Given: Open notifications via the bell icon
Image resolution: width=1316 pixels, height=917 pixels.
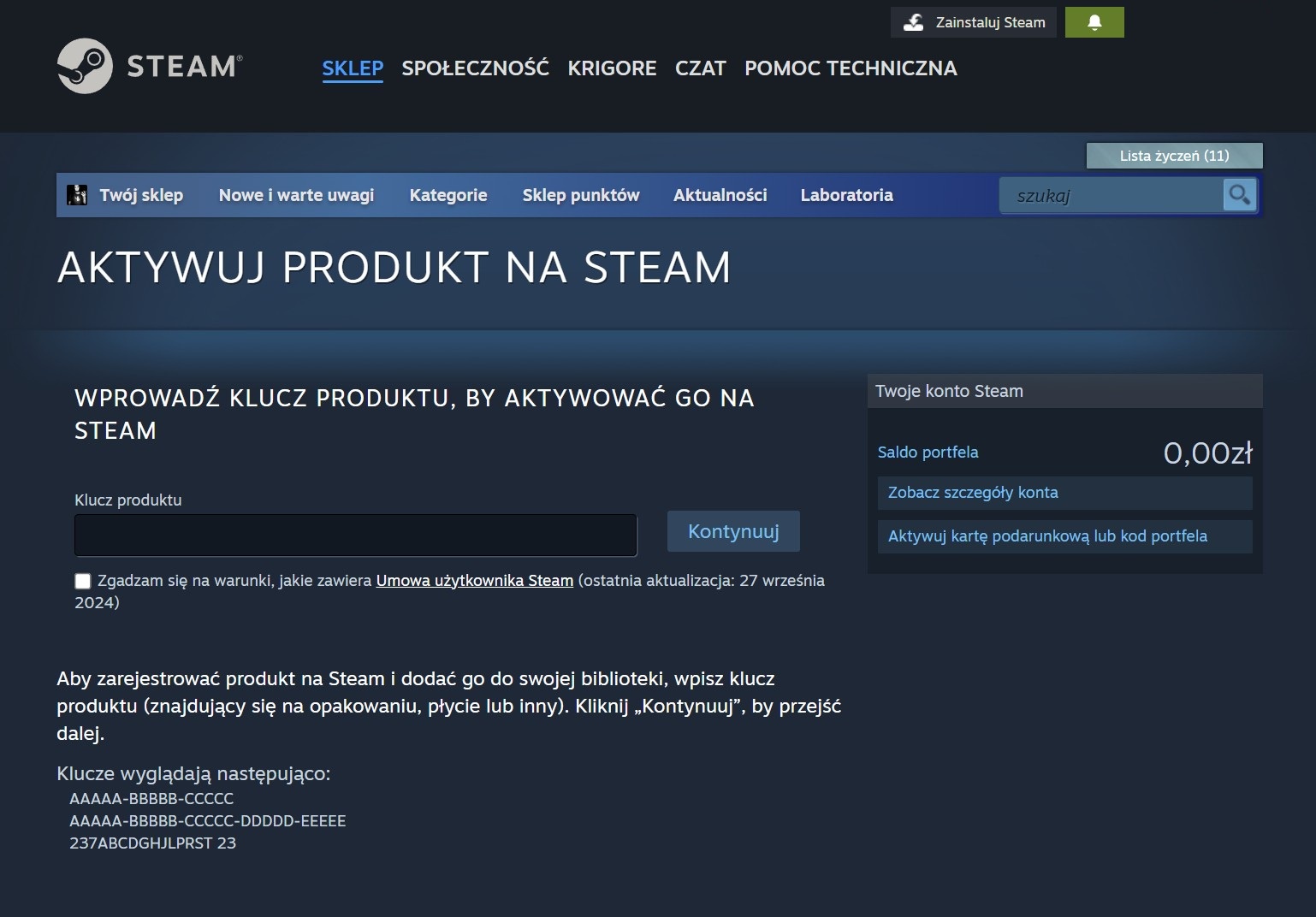Looking at the screenshot, I should 1094,21.
